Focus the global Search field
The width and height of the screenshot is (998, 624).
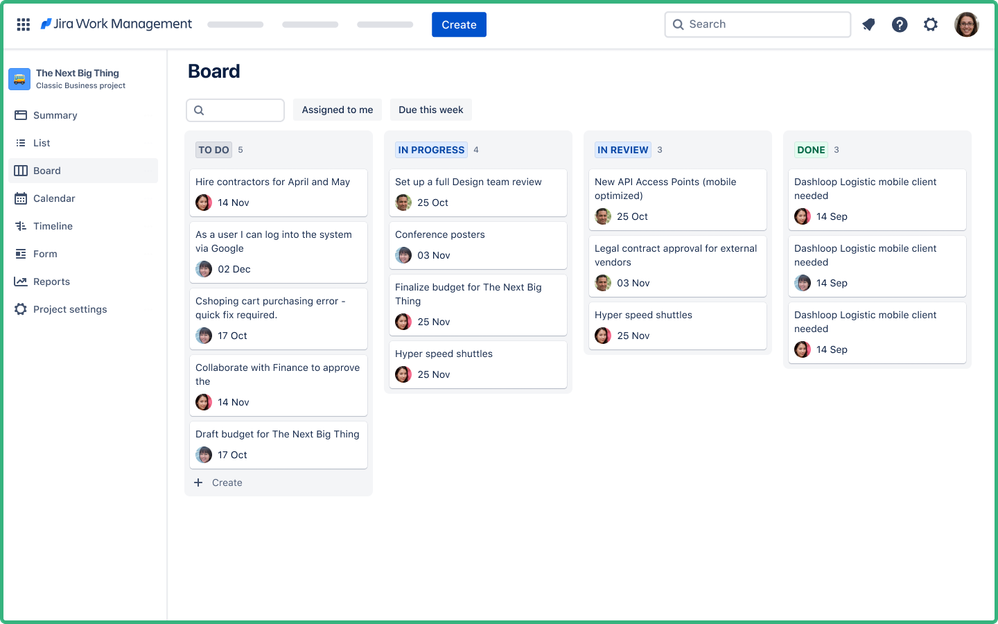point(757,24)
